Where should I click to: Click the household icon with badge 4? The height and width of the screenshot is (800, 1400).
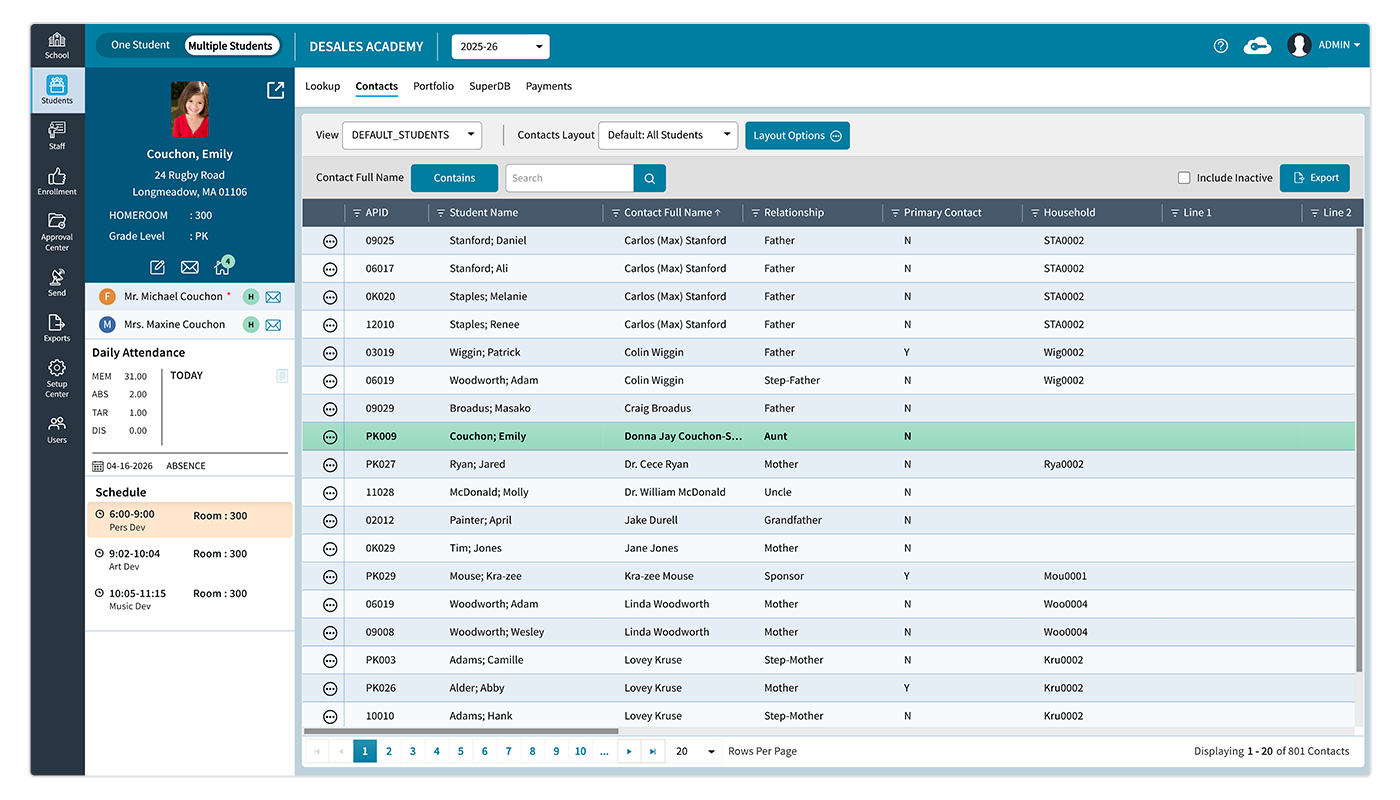(223, 266)
